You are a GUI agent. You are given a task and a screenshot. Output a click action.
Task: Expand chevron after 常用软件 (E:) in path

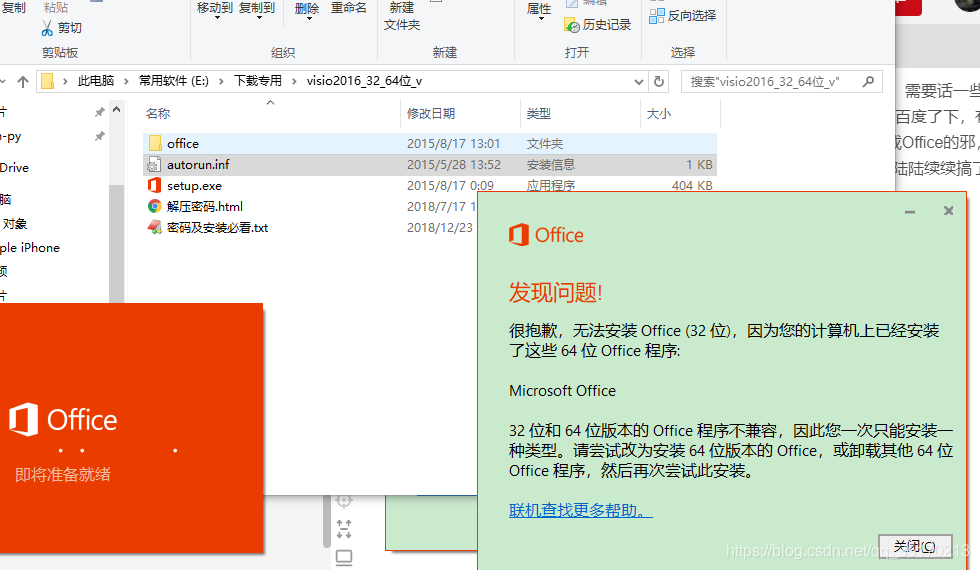pos(221,81)
